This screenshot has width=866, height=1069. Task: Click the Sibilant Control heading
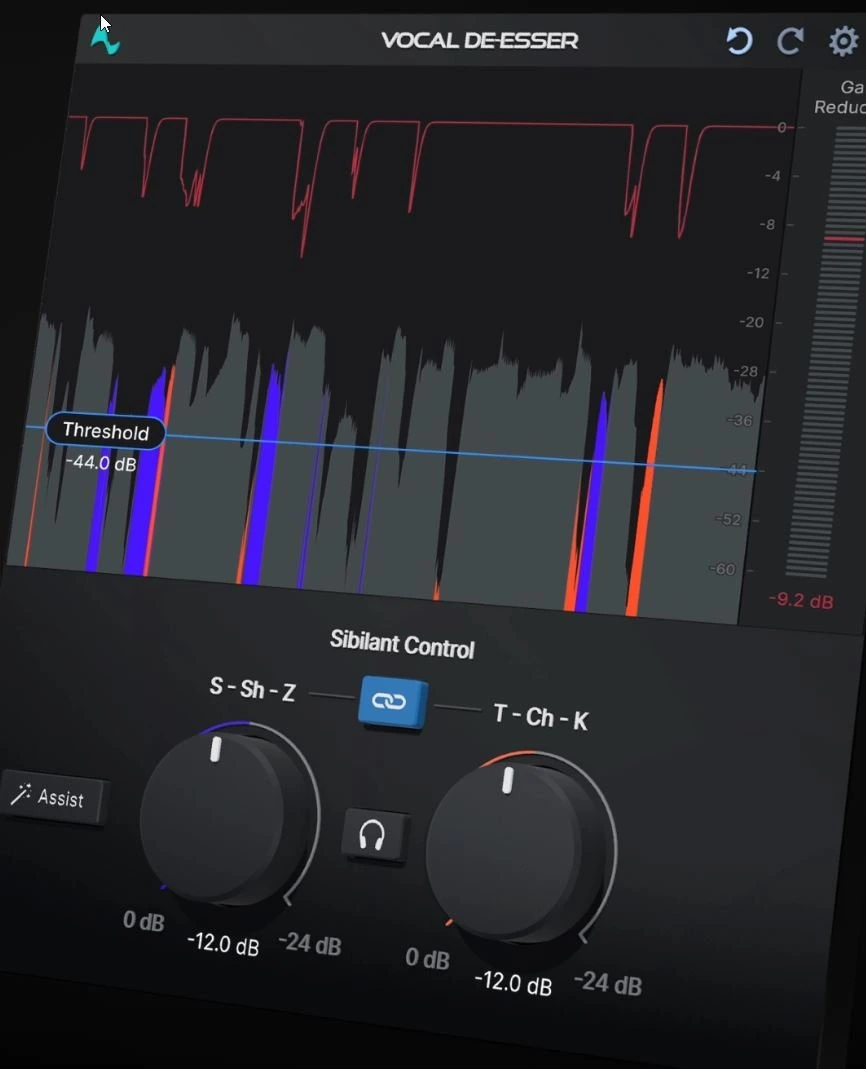(402, 644)
